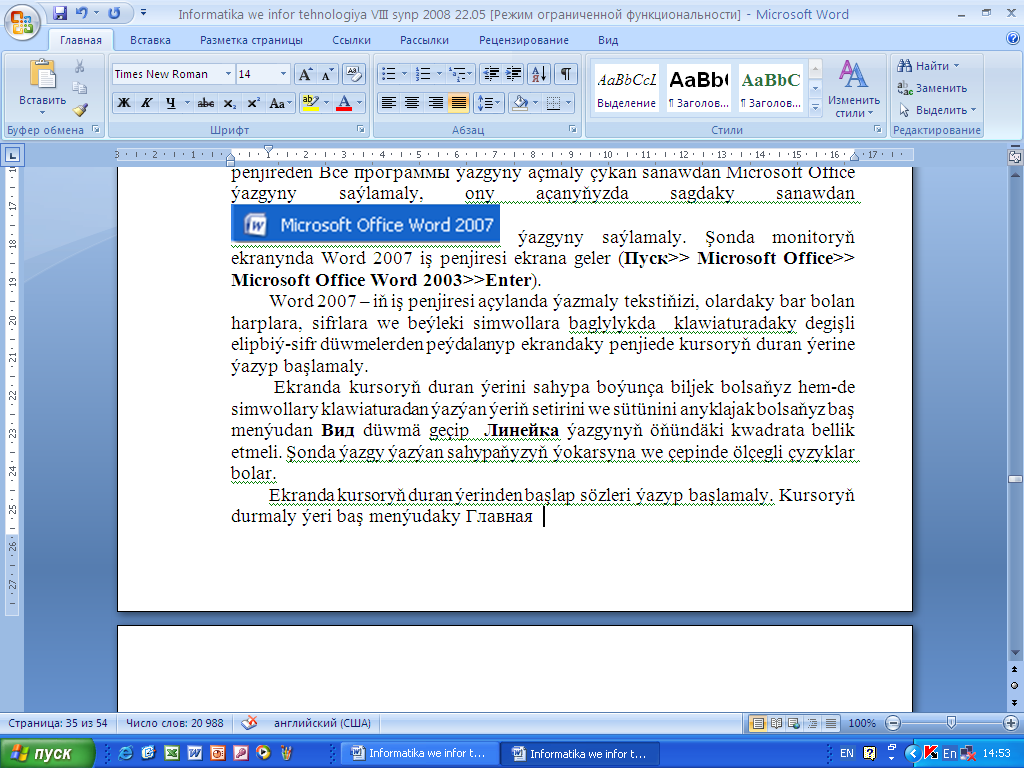Expand the borders dropdown arrow
The image size is (1024, 768).
(x=568, y=103)
